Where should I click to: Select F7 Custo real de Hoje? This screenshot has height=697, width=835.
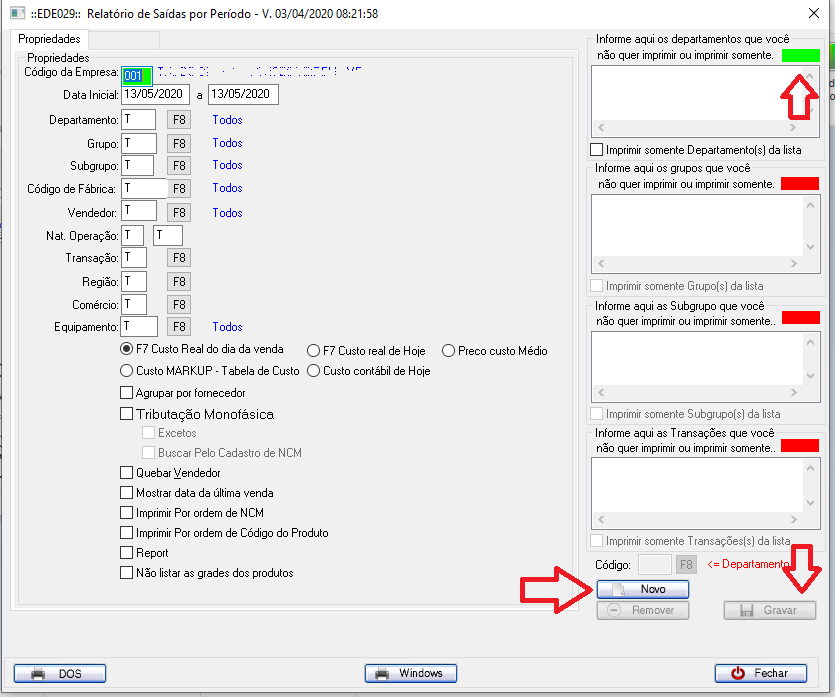click(x=313, y=351)
